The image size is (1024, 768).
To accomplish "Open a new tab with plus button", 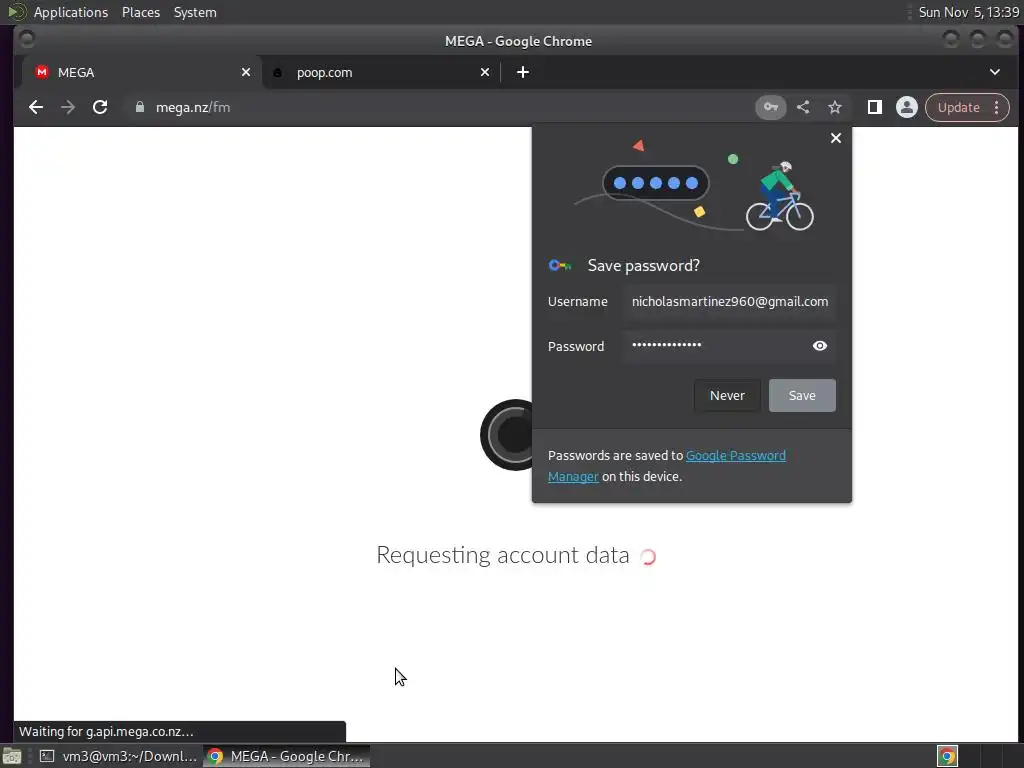I will (x=522, y=72).
